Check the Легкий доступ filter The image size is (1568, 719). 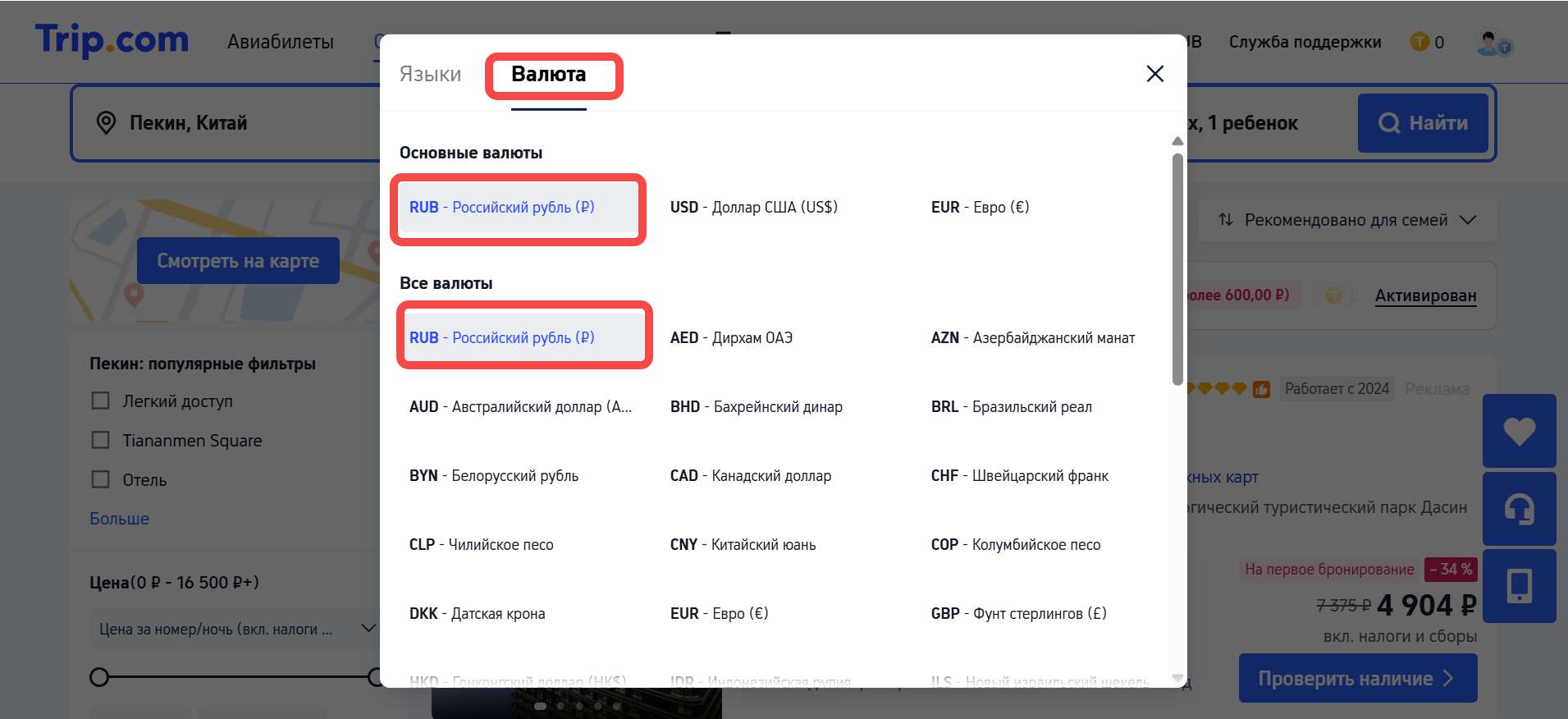pos(100,401)
